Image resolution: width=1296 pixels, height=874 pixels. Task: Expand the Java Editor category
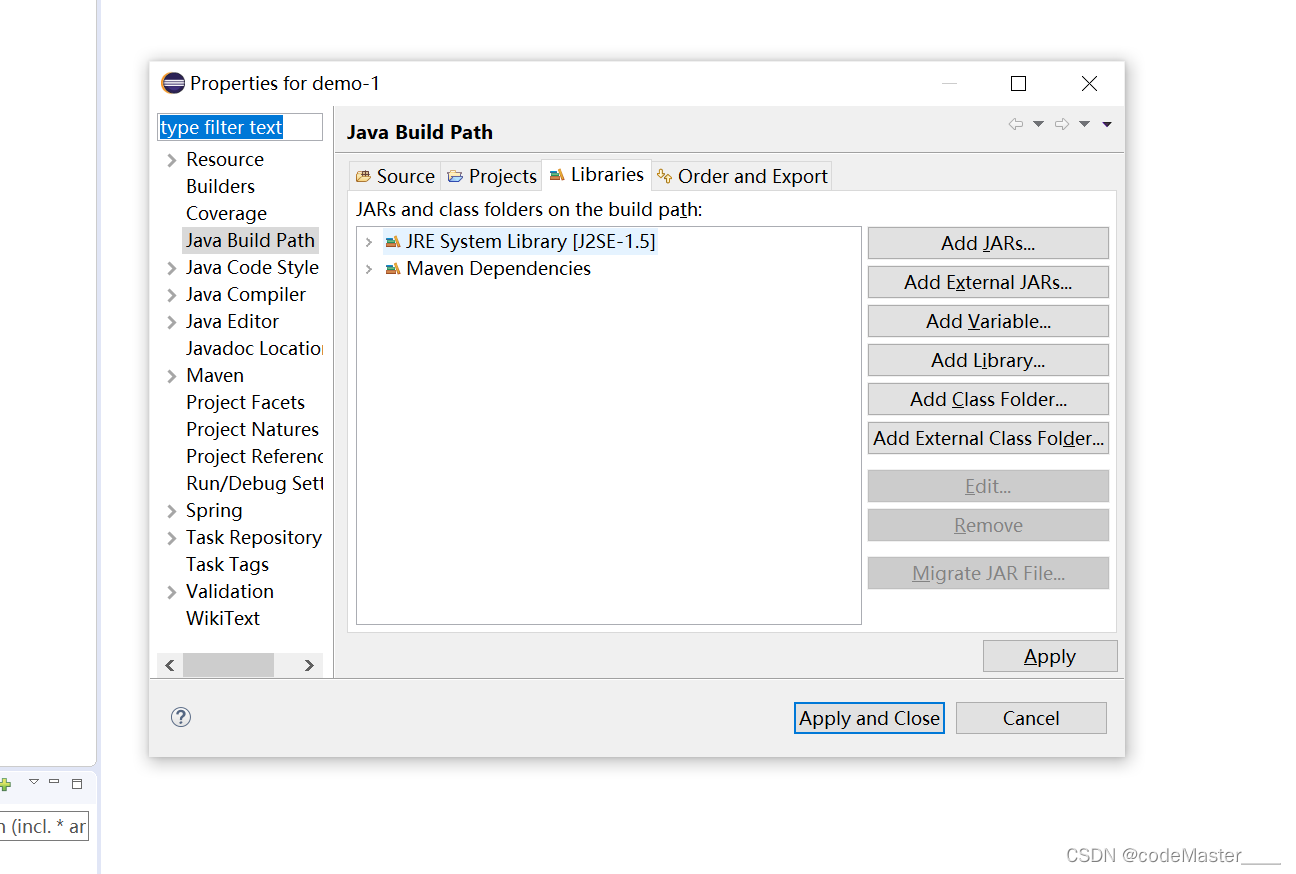pos(172,322)
